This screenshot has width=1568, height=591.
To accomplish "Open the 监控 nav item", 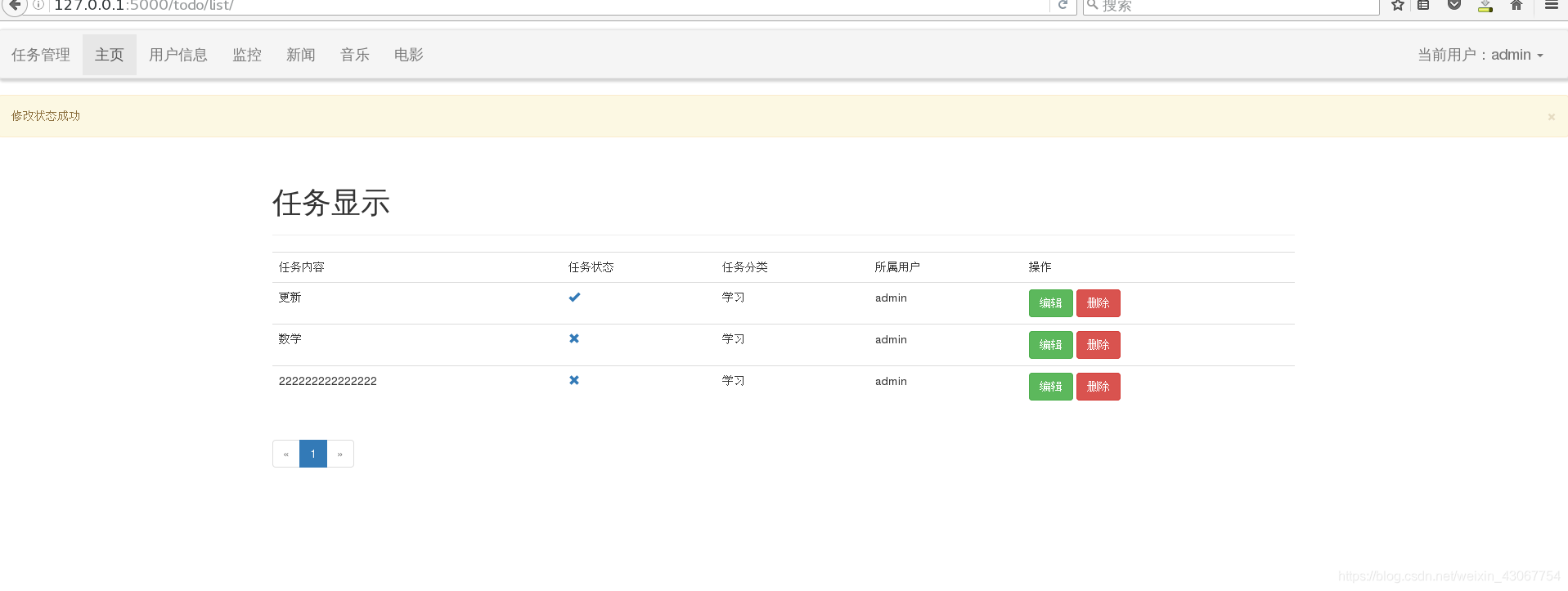I will pyautogui.click(x=247, y=55).
